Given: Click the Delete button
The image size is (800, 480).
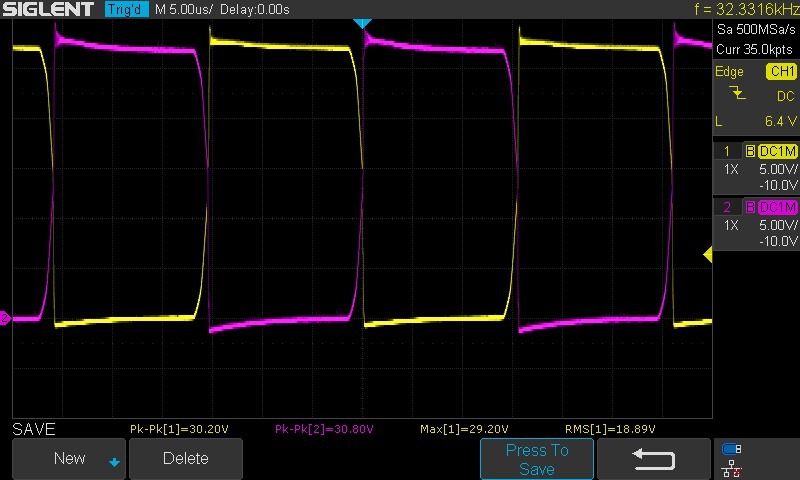Looking at the screenshot, I should (x=186, y=459).
